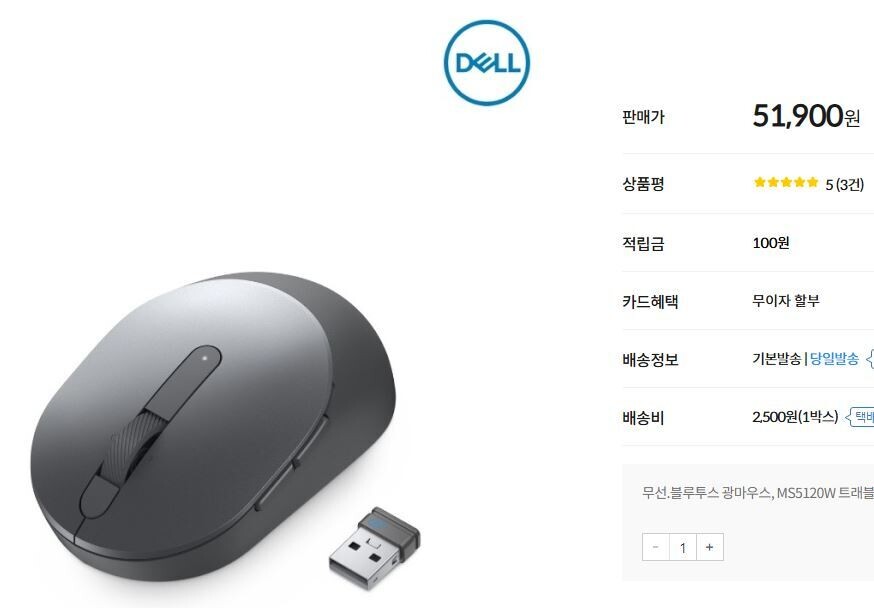This screenshot has width=874, height=608.
Task: Open the 당일발송 same-day shipping link
Action: 834,358
